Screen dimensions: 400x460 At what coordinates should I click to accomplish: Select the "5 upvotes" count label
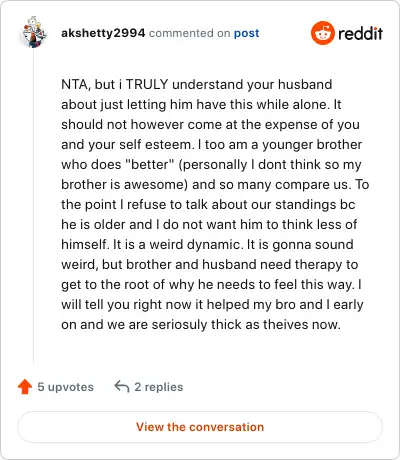click(x=65, y=387)
